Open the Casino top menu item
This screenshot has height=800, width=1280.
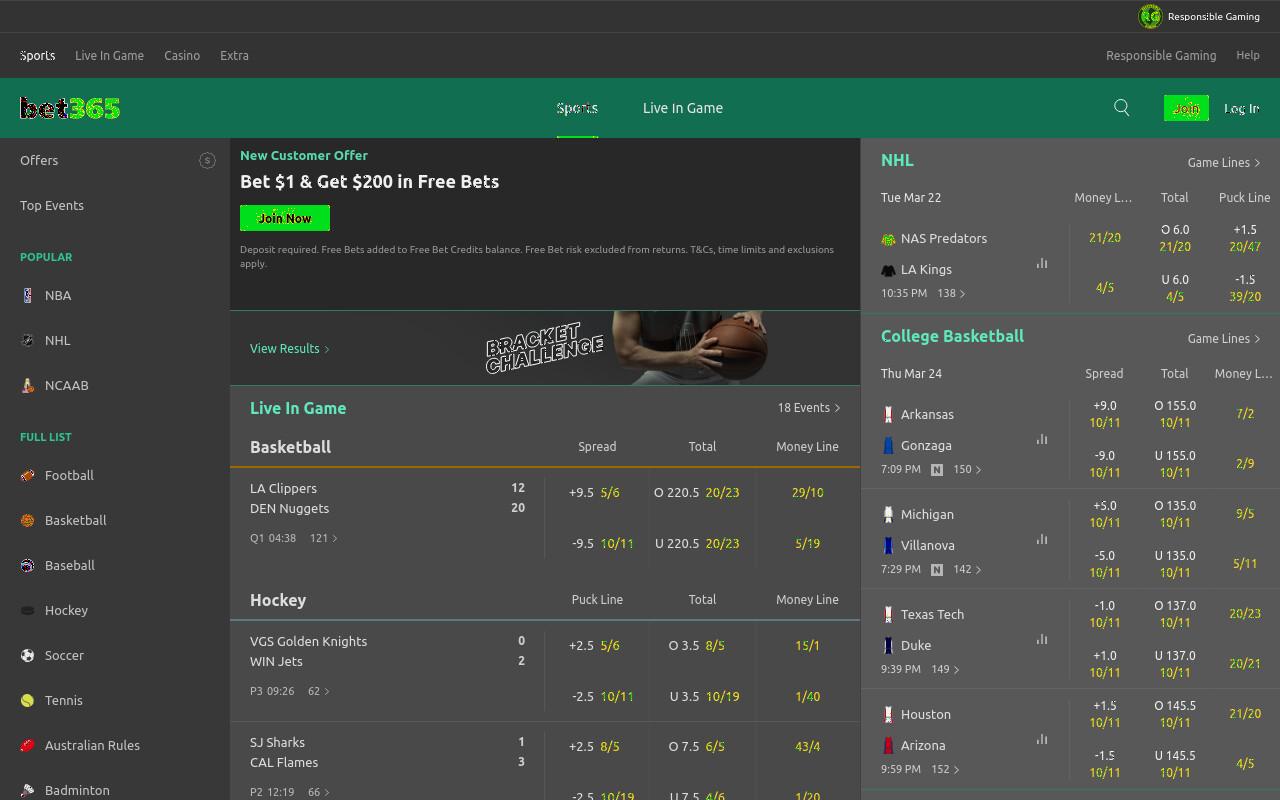click(182, 55)
